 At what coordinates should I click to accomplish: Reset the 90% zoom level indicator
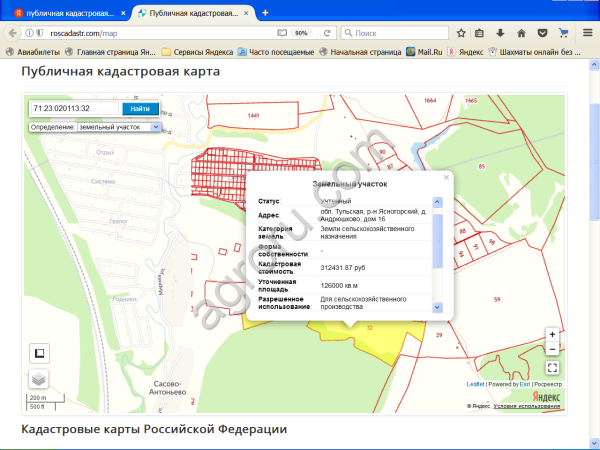coord(301,33)
